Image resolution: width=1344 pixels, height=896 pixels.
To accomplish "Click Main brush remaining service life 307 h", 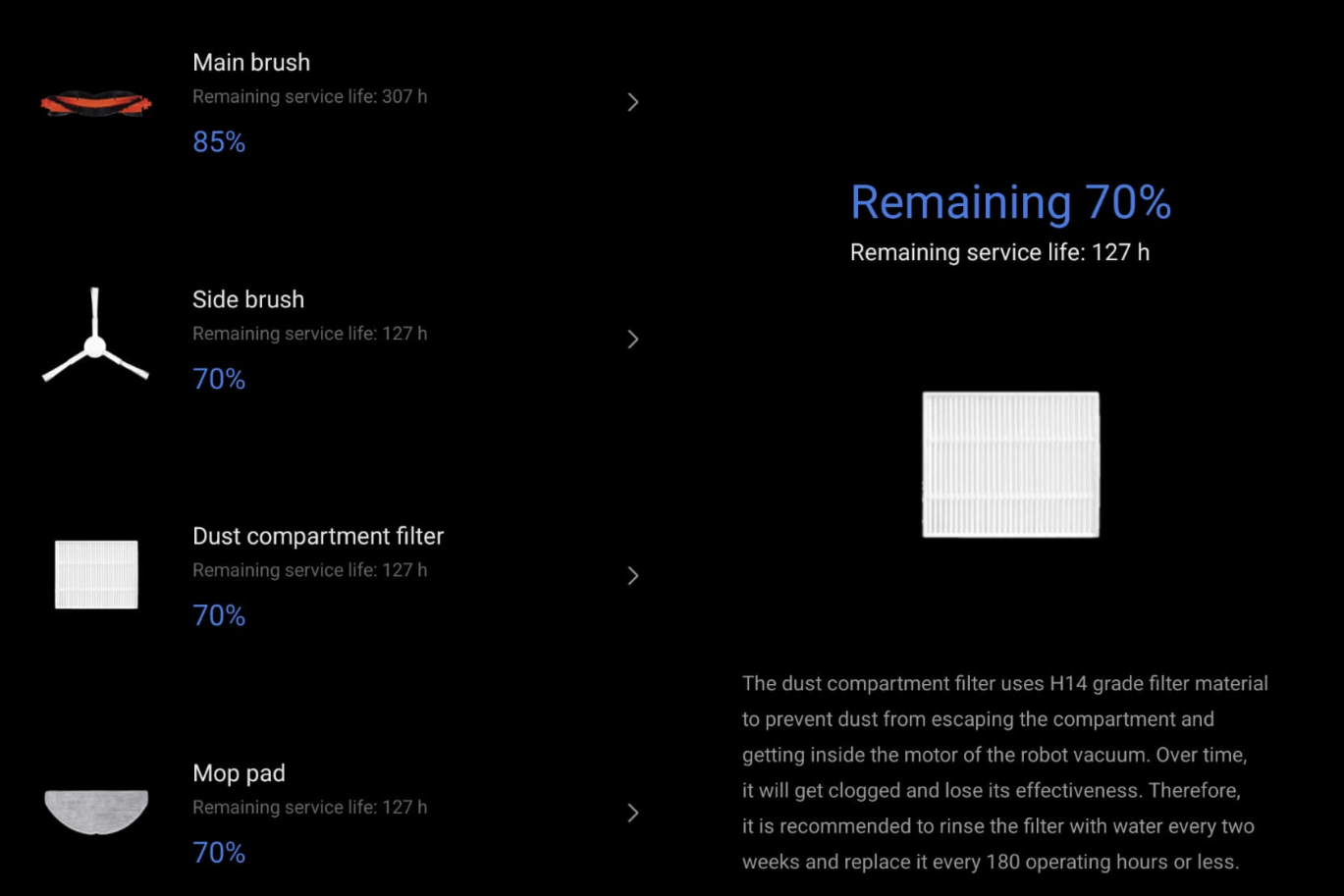I will tap(309, 96).
